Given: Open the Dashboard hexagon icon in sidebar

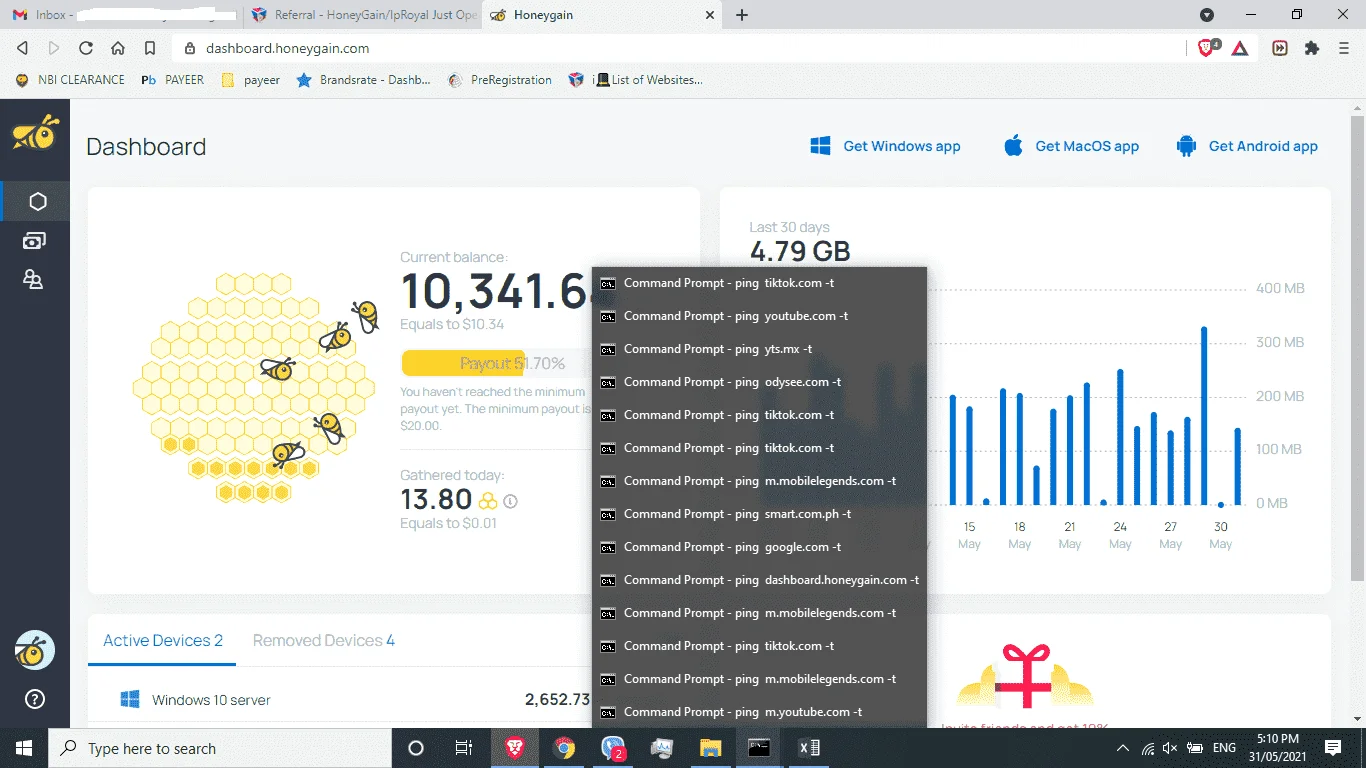Looking at the screenshot, I should pyautogui.click(x=37, y=201).
